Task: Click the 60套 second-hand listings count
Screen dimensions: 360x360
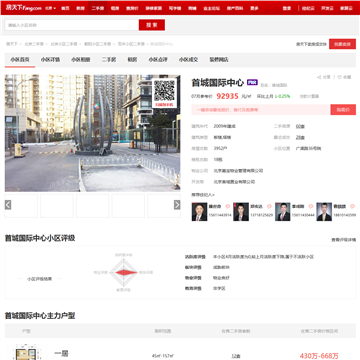Action: click(x=300, y=127)
